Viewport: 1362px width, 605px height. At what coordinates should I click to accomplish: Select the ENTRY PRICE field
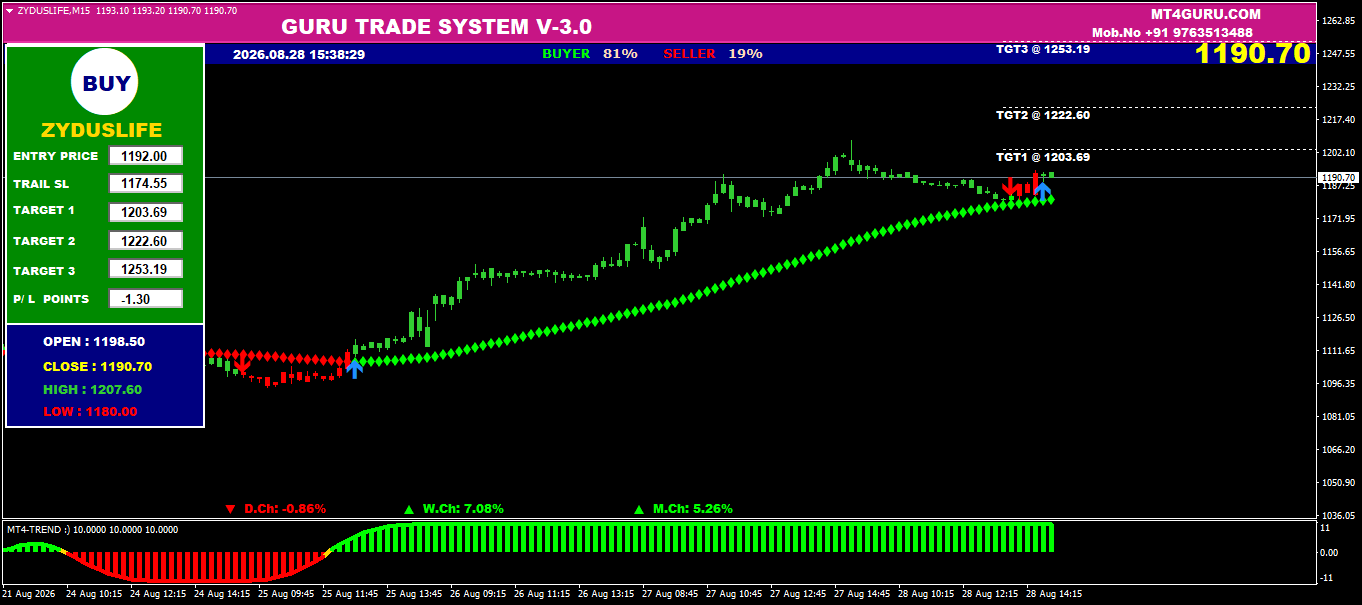(x=146, y=156)
